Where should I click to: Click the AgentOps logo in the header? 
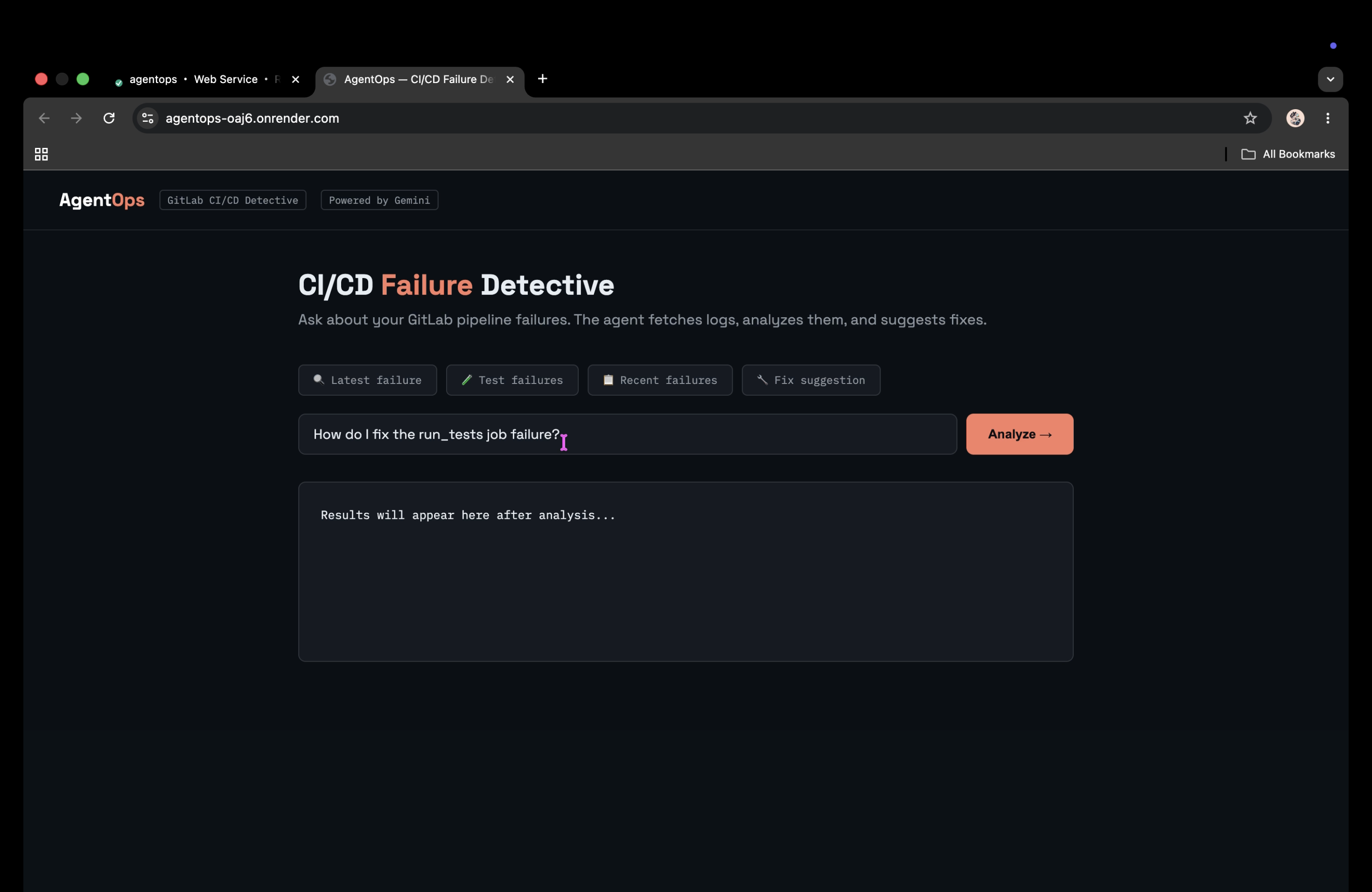(x=102, y=200)
